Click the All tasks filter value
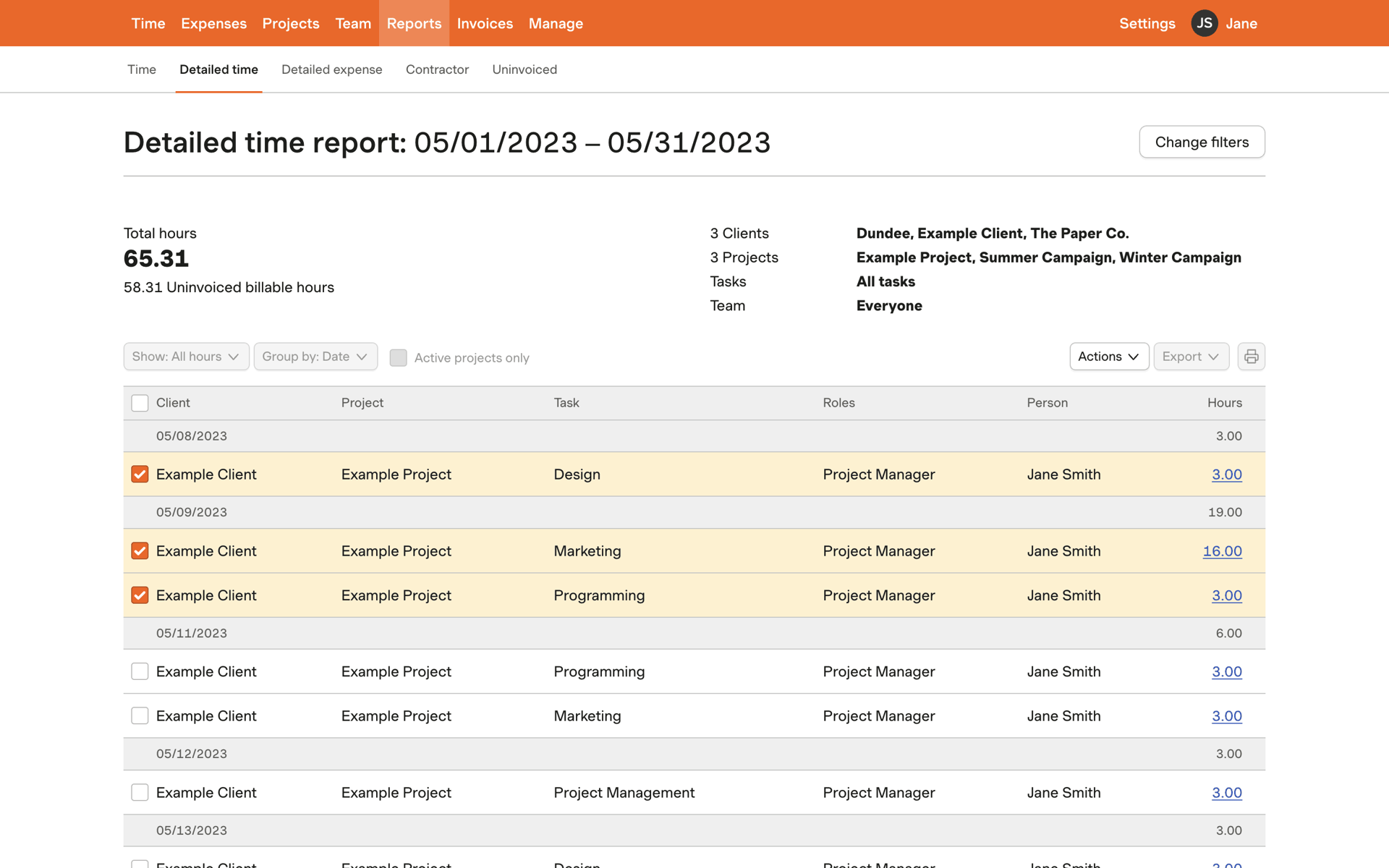The width and height of the screenshot is (1389, 868). point(885,281)
